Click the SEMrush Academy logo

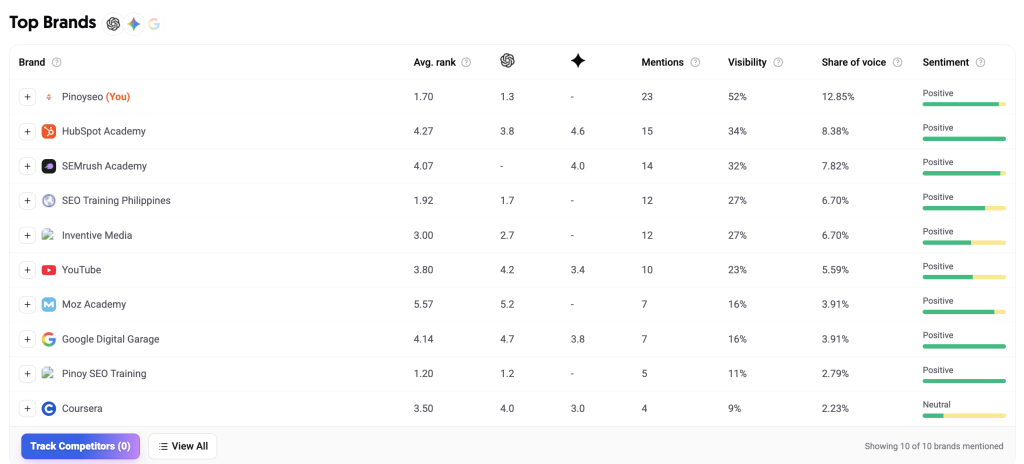coord(48,166)
